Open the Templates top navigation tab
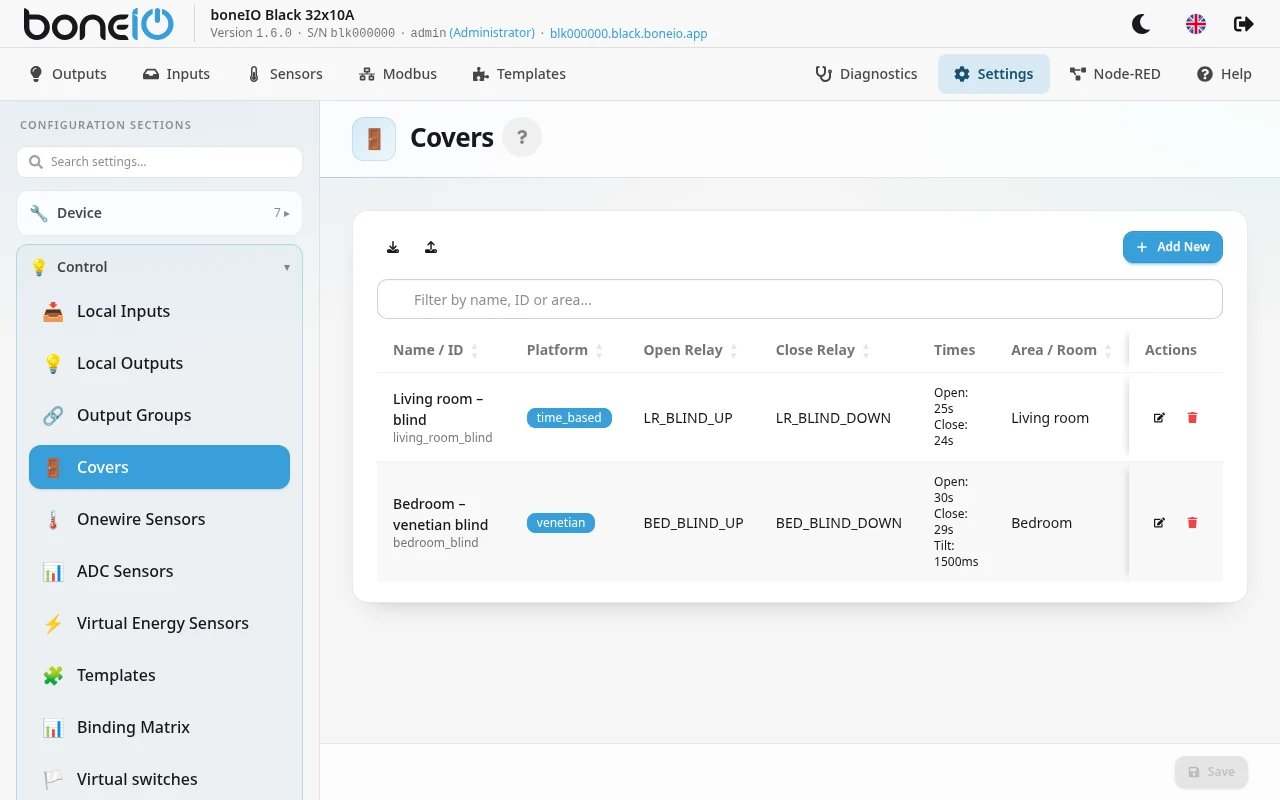 click(x=519, y=74)
